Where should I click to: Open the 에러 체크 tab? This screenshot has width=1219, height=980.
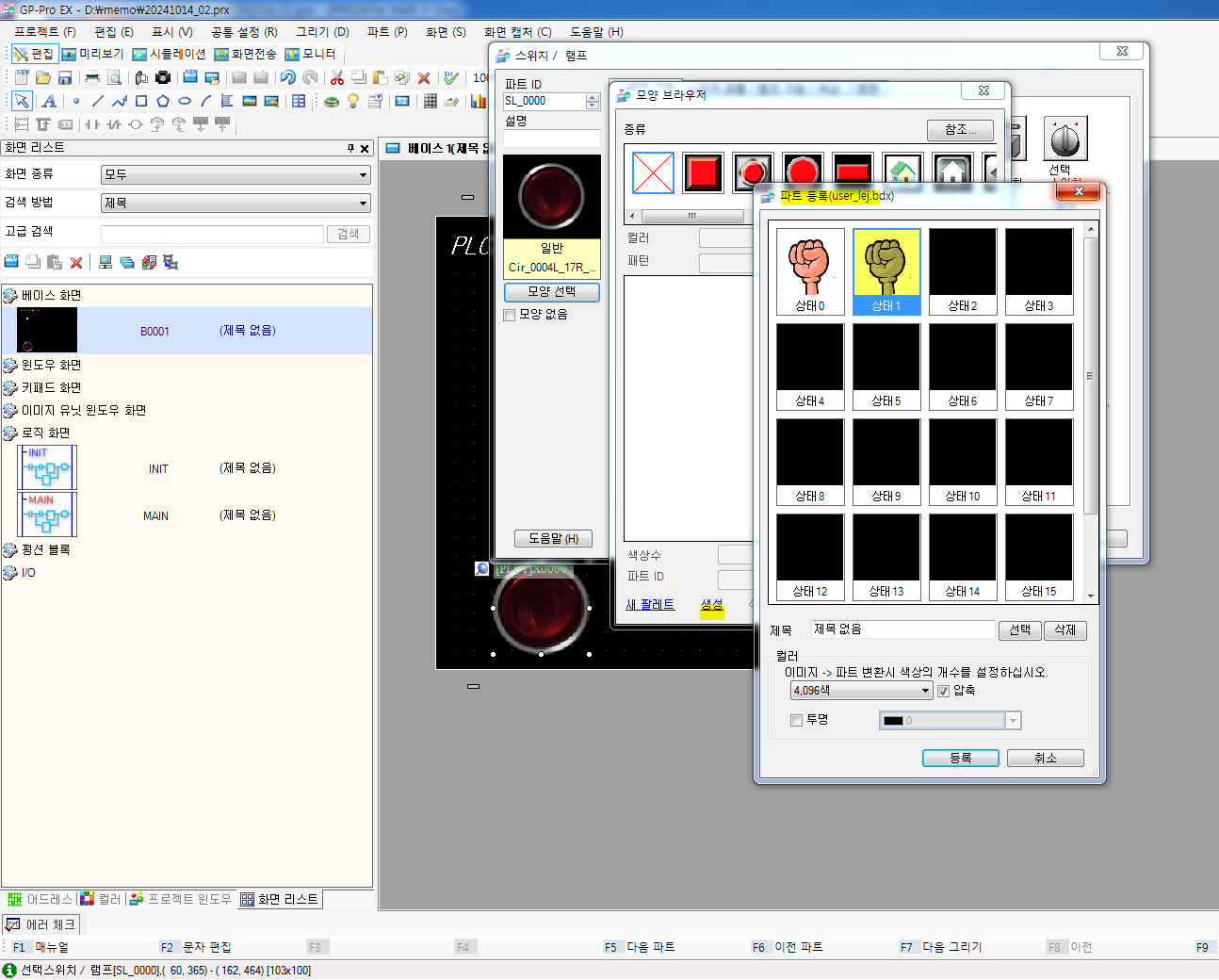tap(41, 924)
